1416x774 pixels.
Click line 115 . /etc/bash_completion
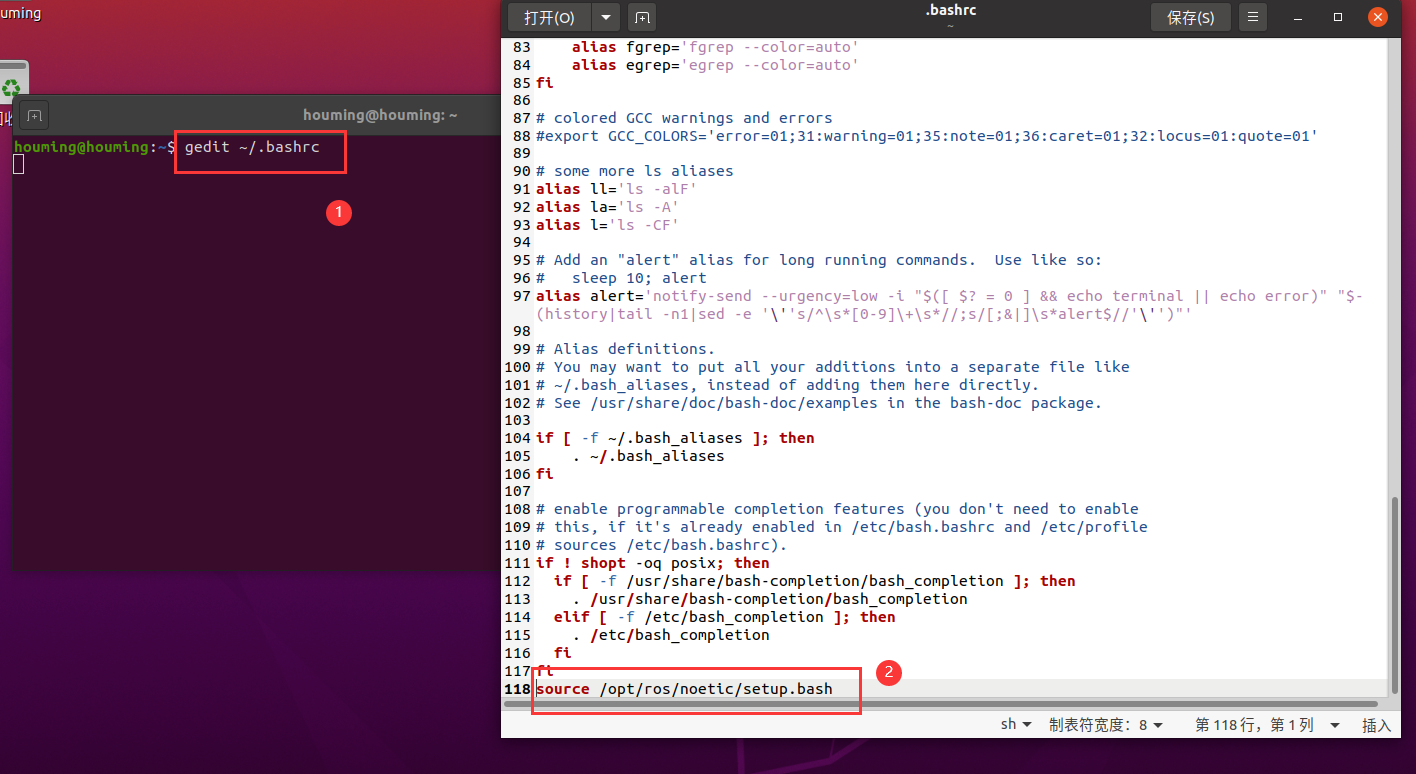tap(671, 635)
